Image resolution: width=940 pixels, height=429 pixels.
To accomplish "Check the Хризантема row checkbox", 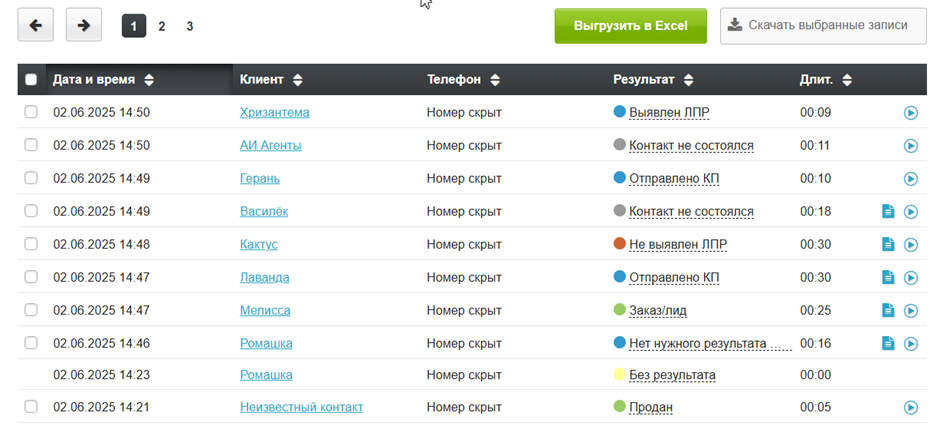I will [x=31, y=113].
